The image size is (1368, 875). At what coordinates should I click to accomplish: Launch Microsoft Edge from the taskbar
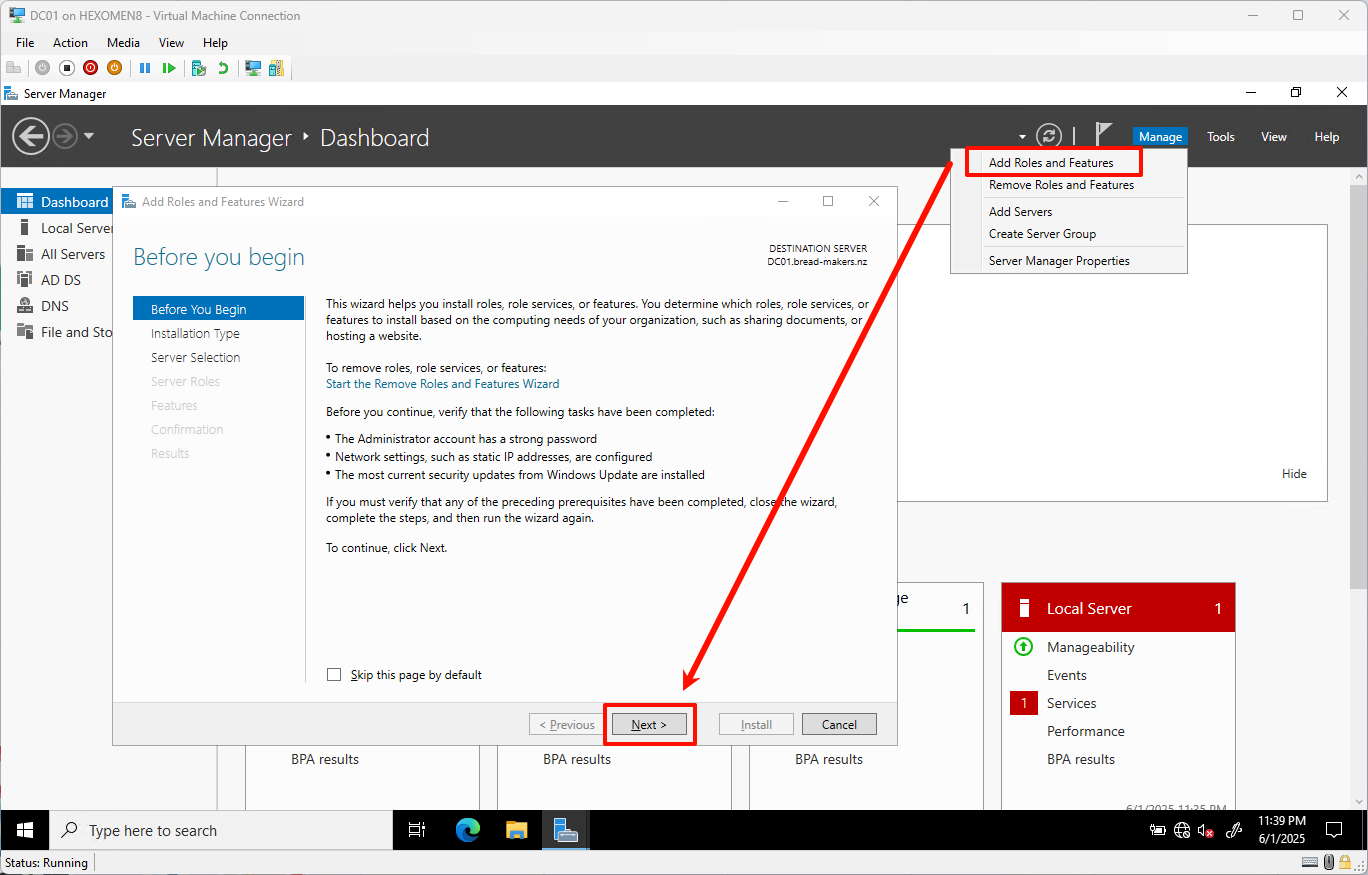(467, 830)
